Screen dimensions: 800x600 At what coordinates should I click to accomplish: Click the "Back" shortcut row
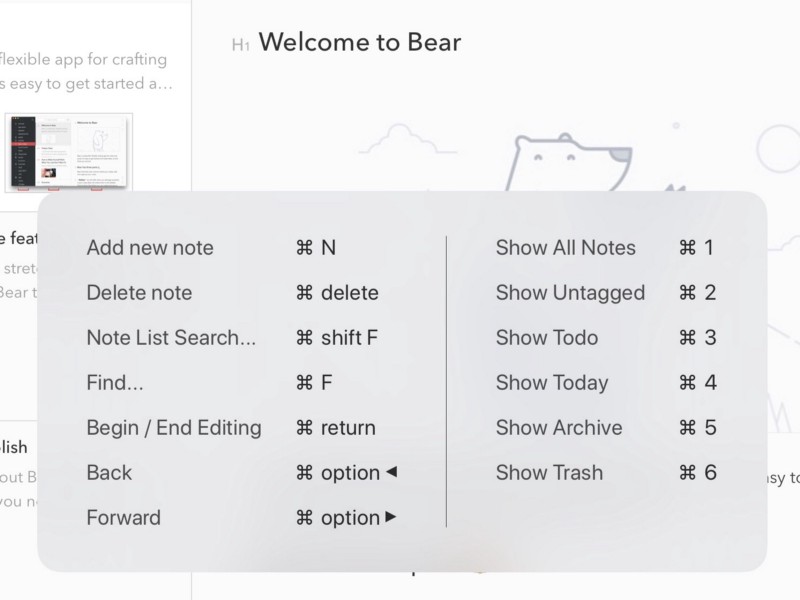(109, 473)
